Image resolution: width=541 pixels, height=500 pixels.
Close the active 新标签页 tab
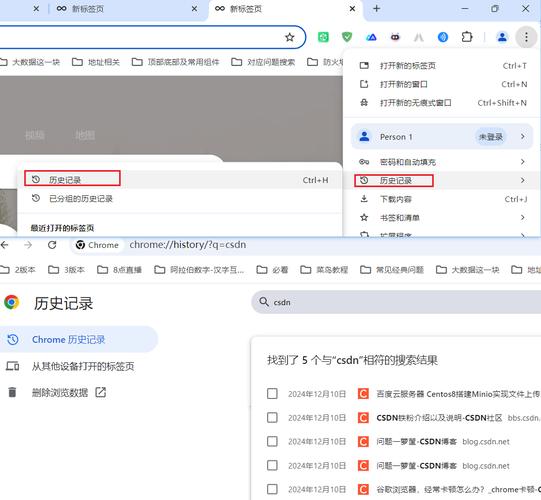[352, 9]
